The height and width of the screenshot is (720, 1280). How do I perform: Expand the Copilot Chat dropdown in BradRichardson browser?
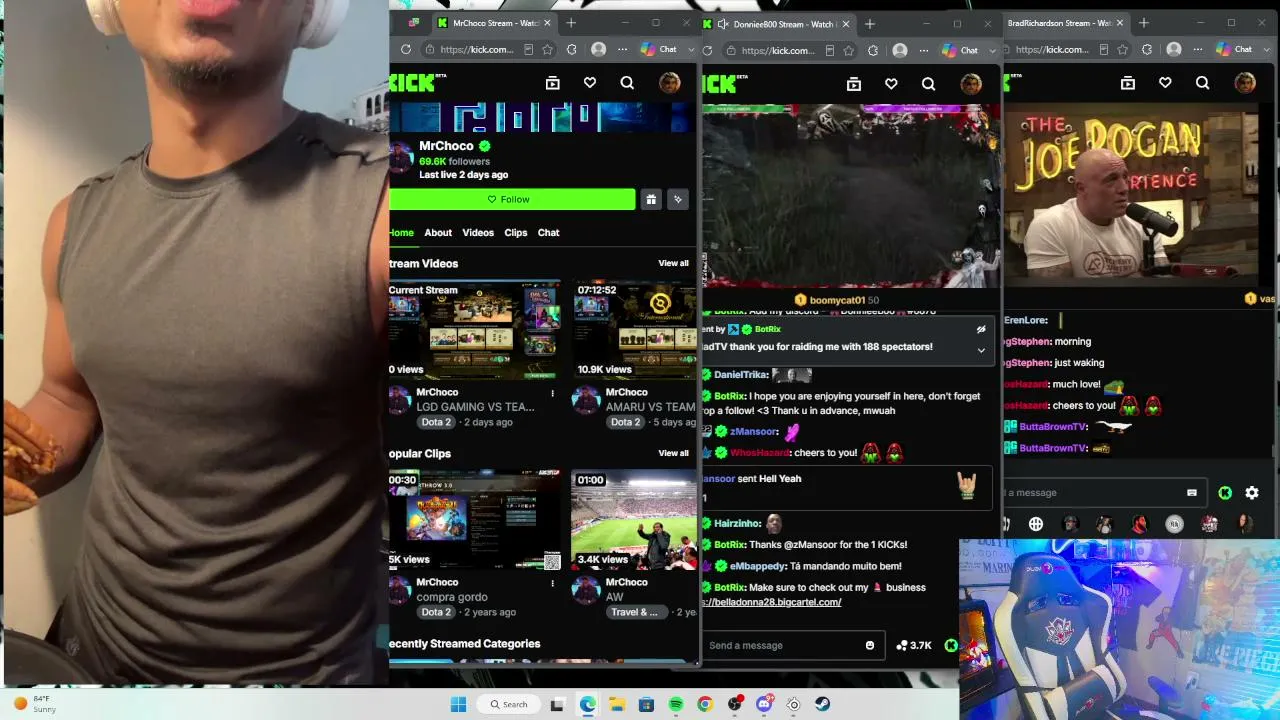click(x=1267, y=50)
